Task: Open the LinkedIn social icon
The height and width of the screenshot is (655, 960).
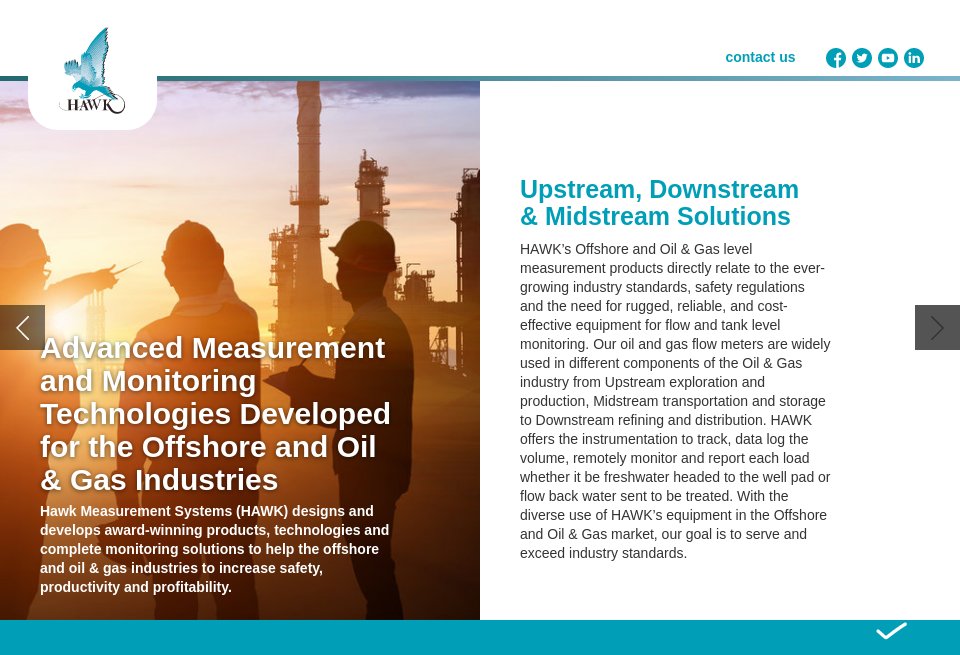Action: [914, 58]
